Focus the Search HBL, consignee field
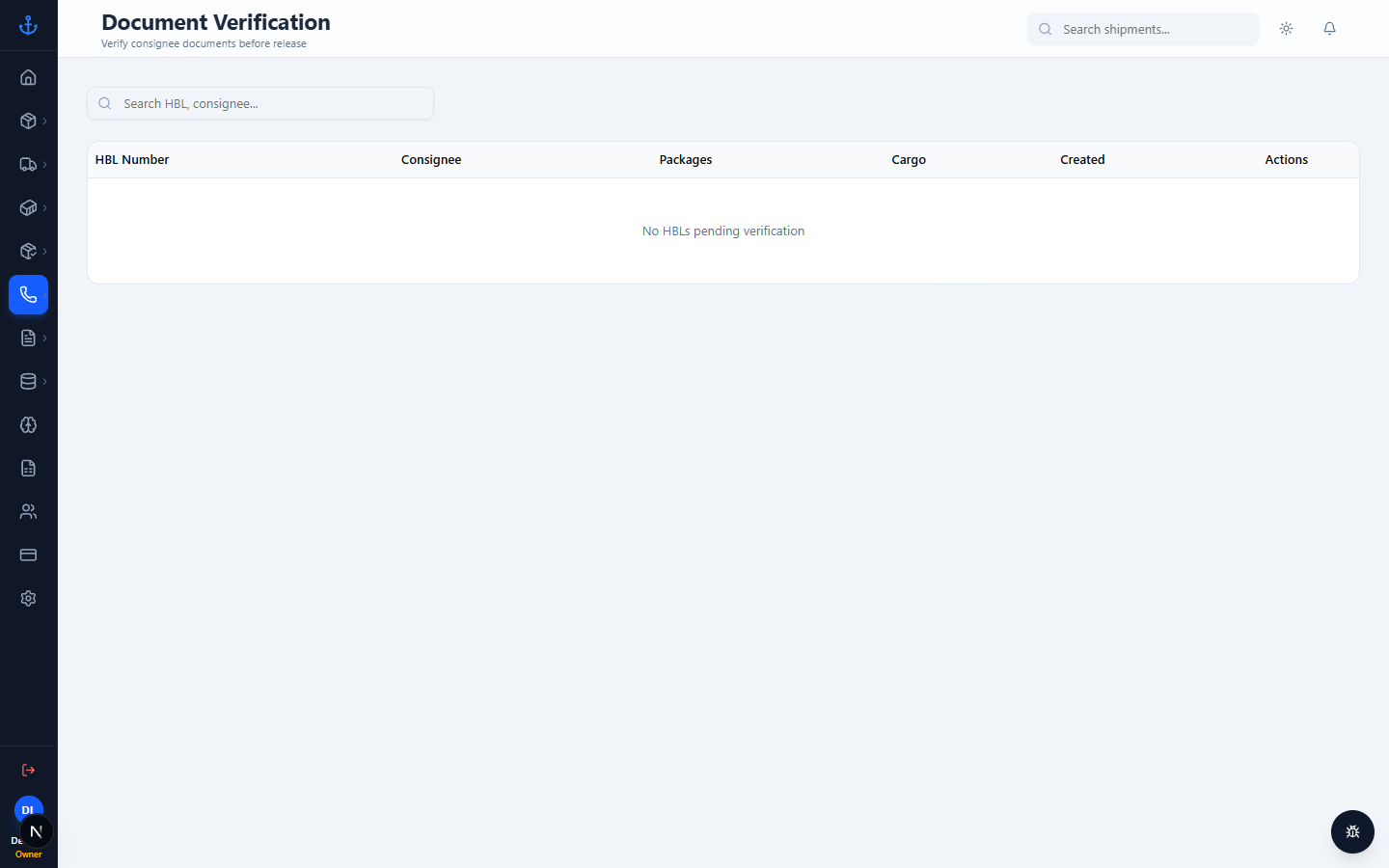 pos(260,103)
